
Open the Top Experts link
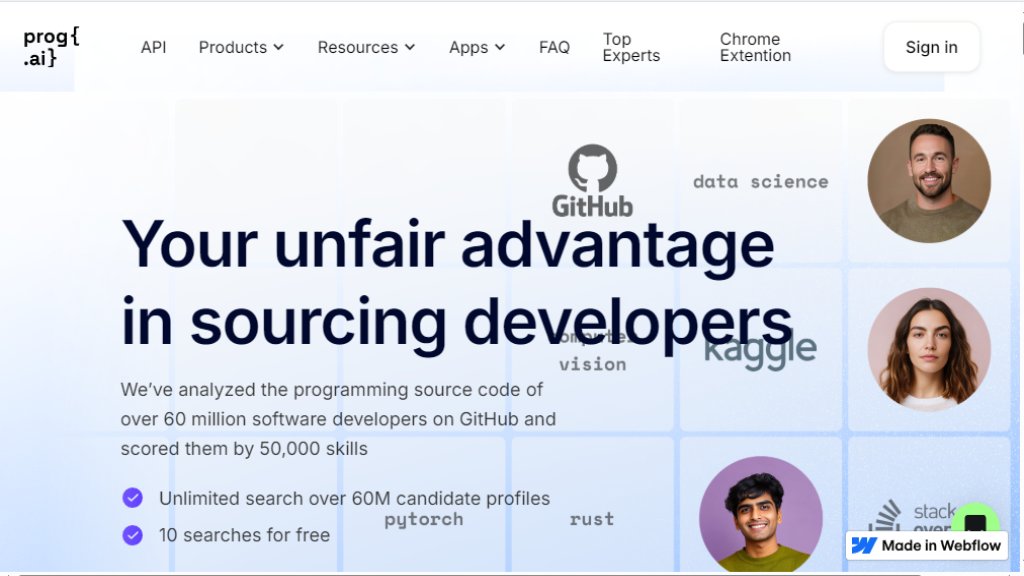click(631, 47)
